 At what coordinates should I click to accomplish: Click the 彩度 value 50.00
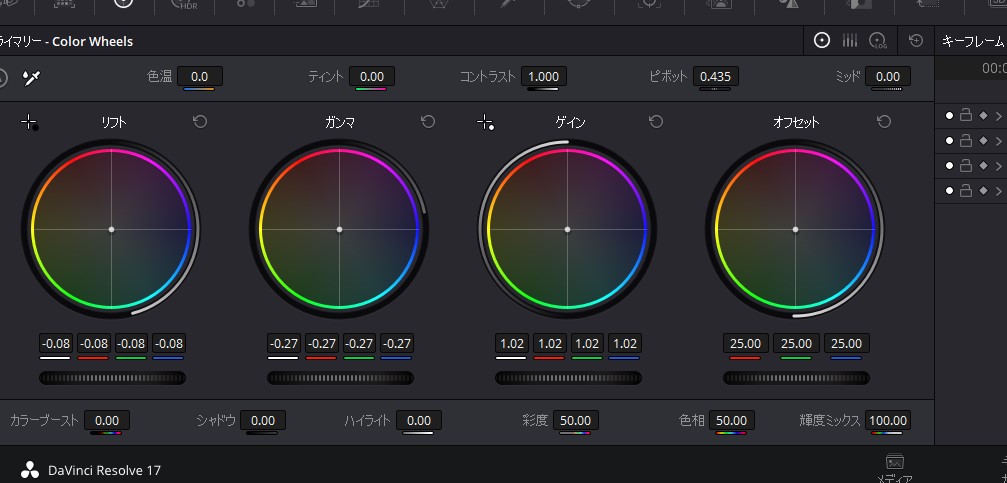[575, 421]
